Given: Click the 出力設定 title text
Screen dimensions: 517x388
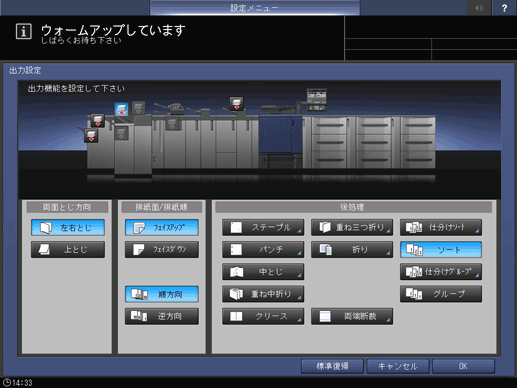Looking at the screenshot, I should pos(25,70).
